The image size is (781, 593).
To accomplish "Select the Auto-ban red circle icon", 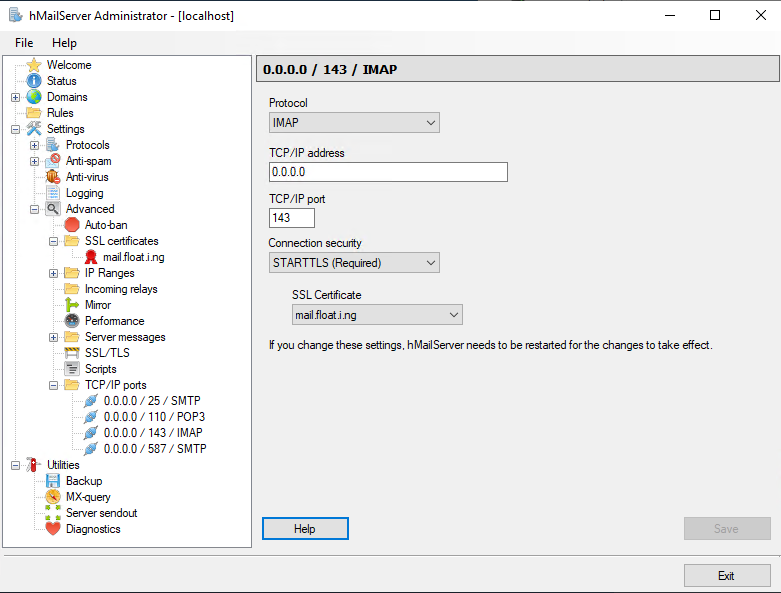I will (72, 225).
